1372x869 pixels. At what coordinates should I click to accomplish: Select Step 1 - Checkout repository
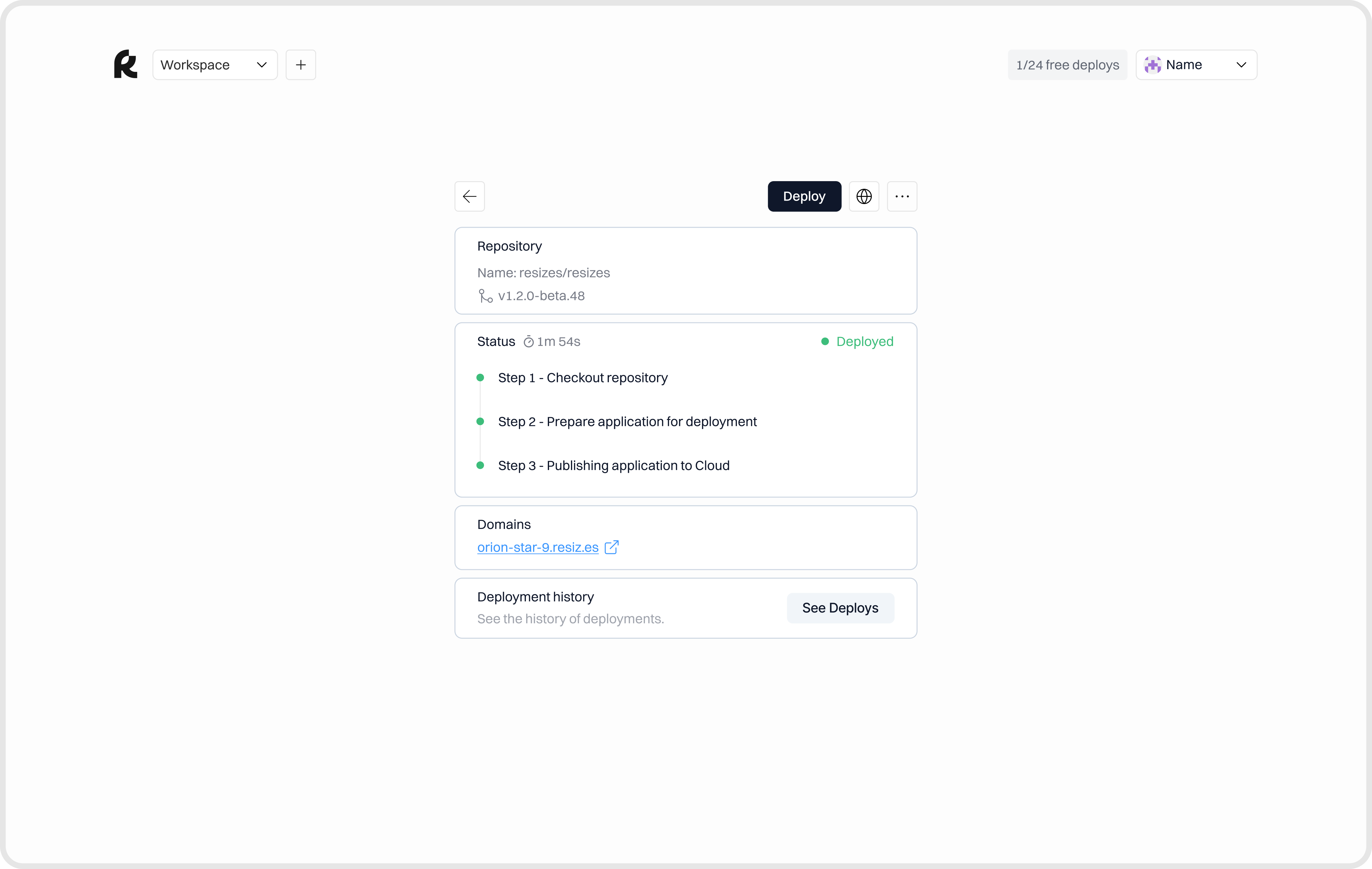point(582,378)
